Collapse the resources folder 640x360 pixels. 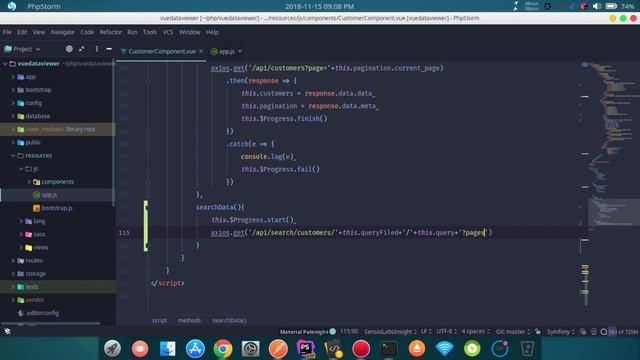[x=13, y=156]
